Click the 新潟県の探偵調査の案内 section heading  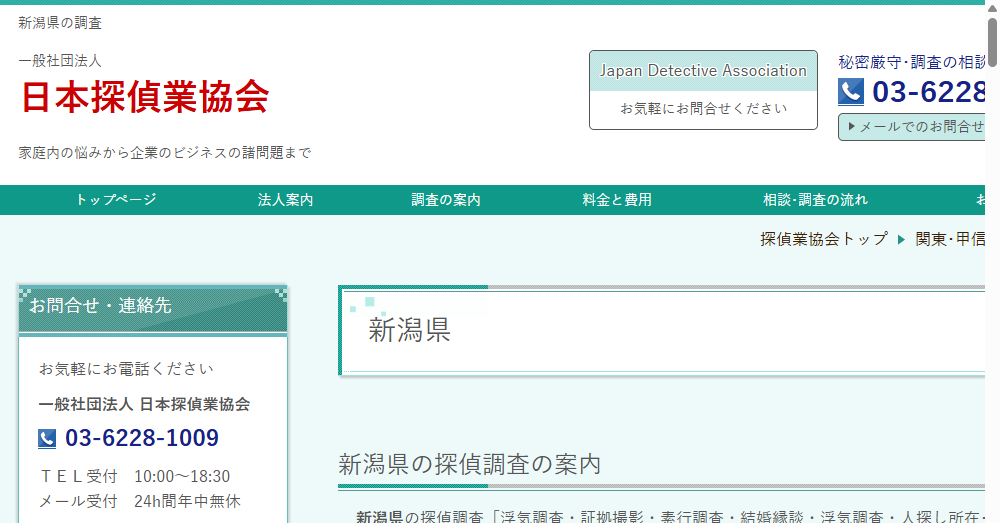click(469, 464)
